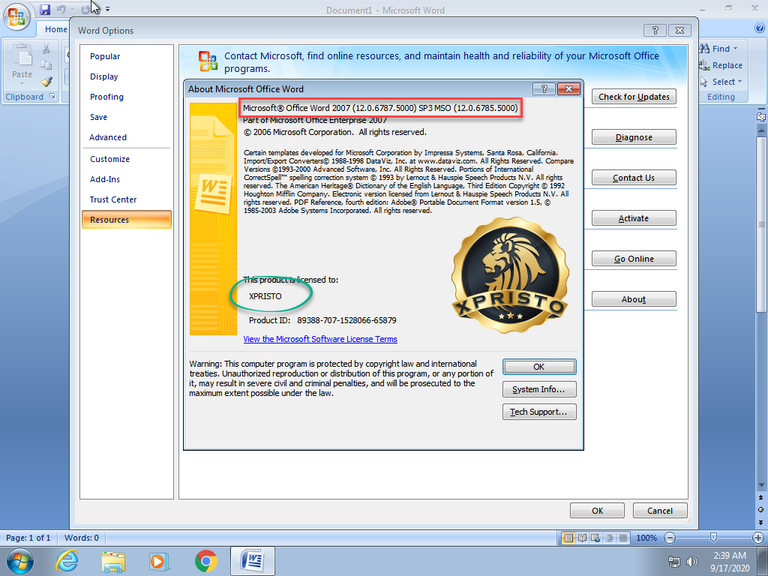The width and height of the screenshot is (768, 576).
Task: Click the Tech Support button
Action: (539, 412)
